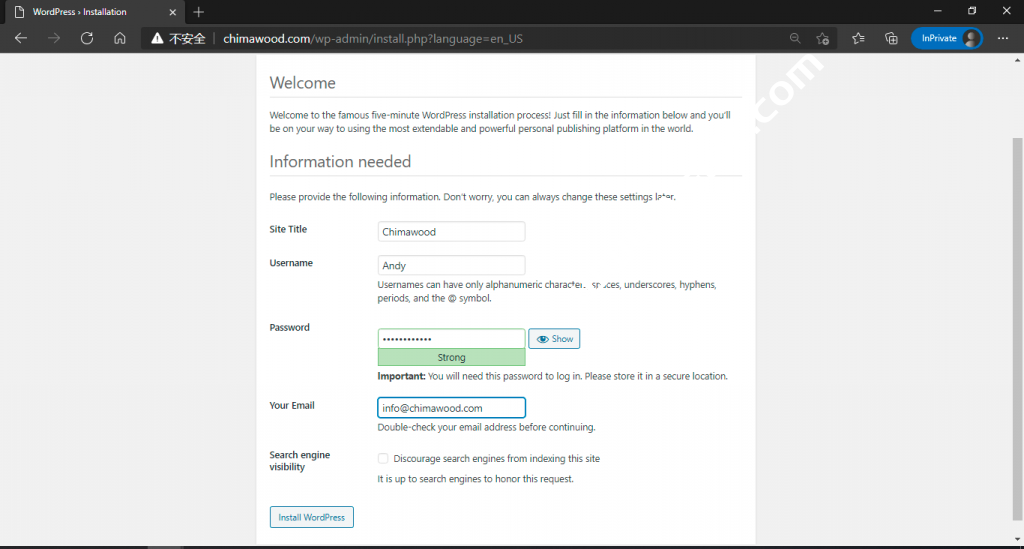Go to the browser Home page icon
Image resolution: width=1024 pixels, height=549 pixels.
click(120, 38)
